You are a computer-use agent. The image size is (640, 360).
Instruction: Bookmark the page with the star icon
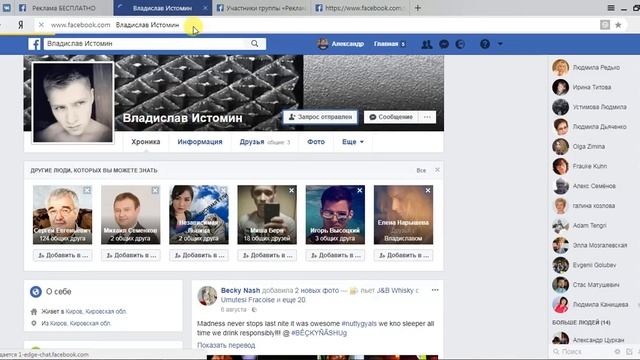click(x=618, y=25)
